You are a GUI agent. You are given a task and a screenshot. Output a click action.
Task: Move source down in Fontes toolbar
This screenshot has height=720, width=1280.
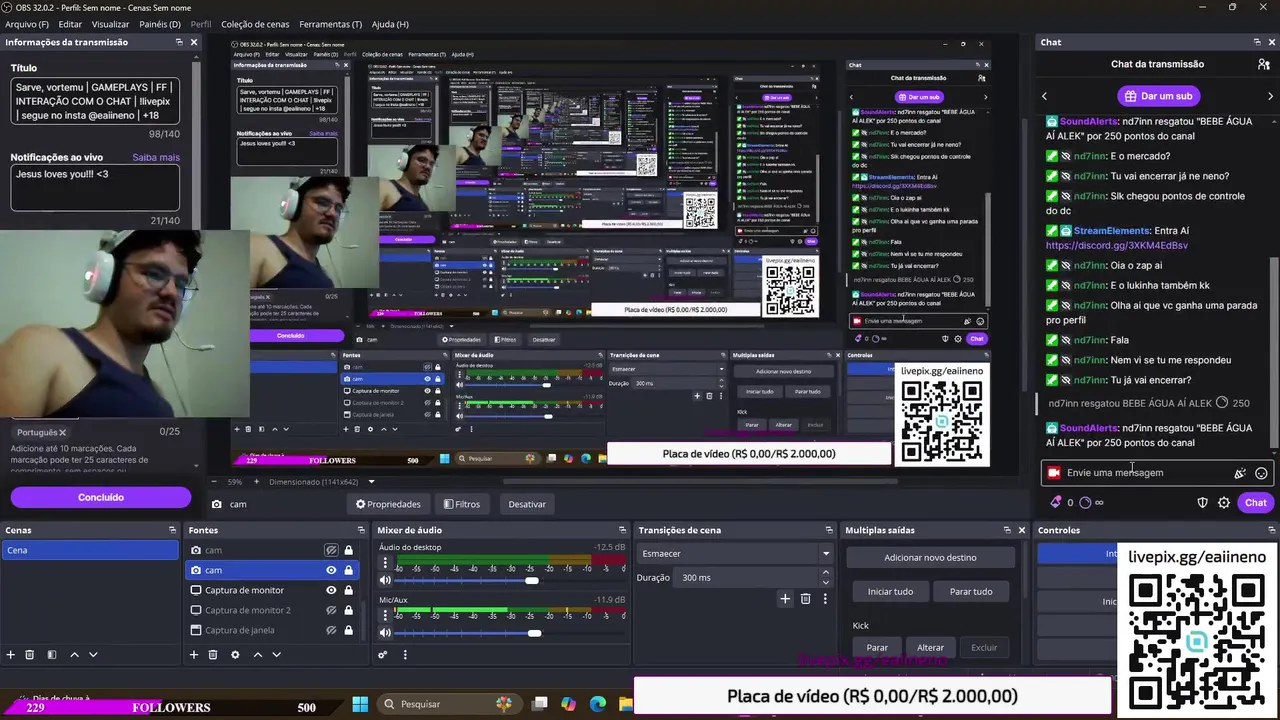point(276,655)
